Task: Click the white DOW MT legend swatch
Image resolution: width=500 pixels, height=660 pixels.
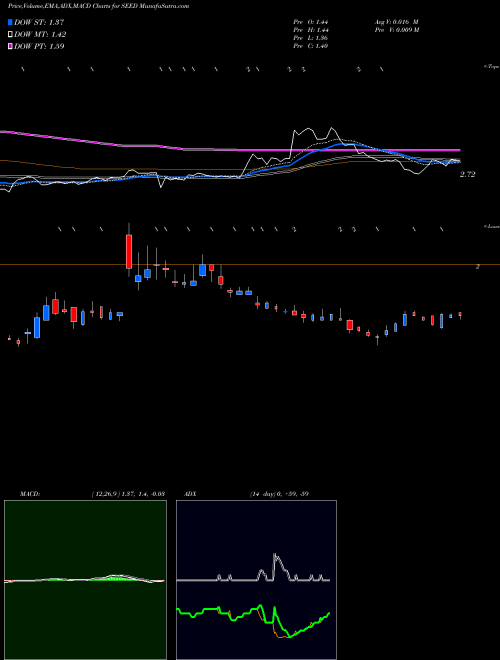Action: pyautogui.click(x=11, y=35)
